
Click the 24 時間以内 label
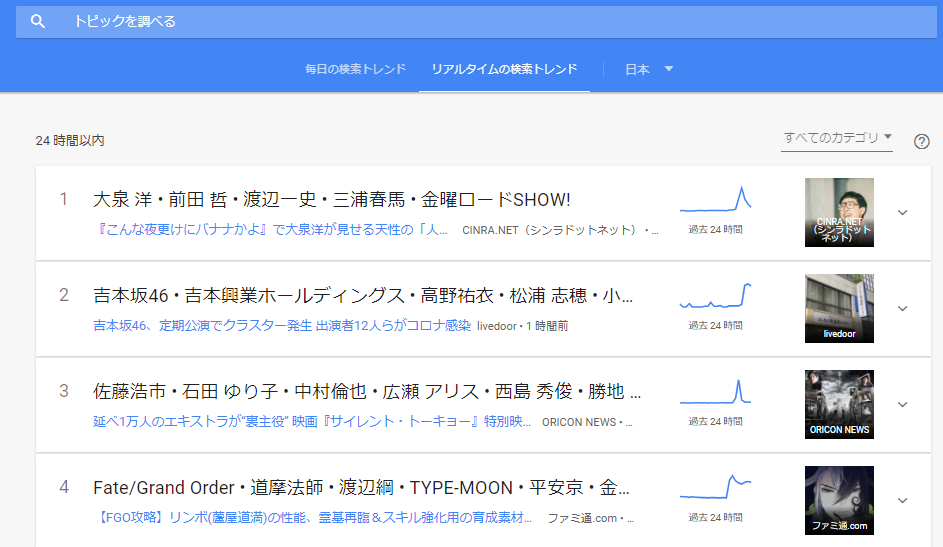point(70,141)
